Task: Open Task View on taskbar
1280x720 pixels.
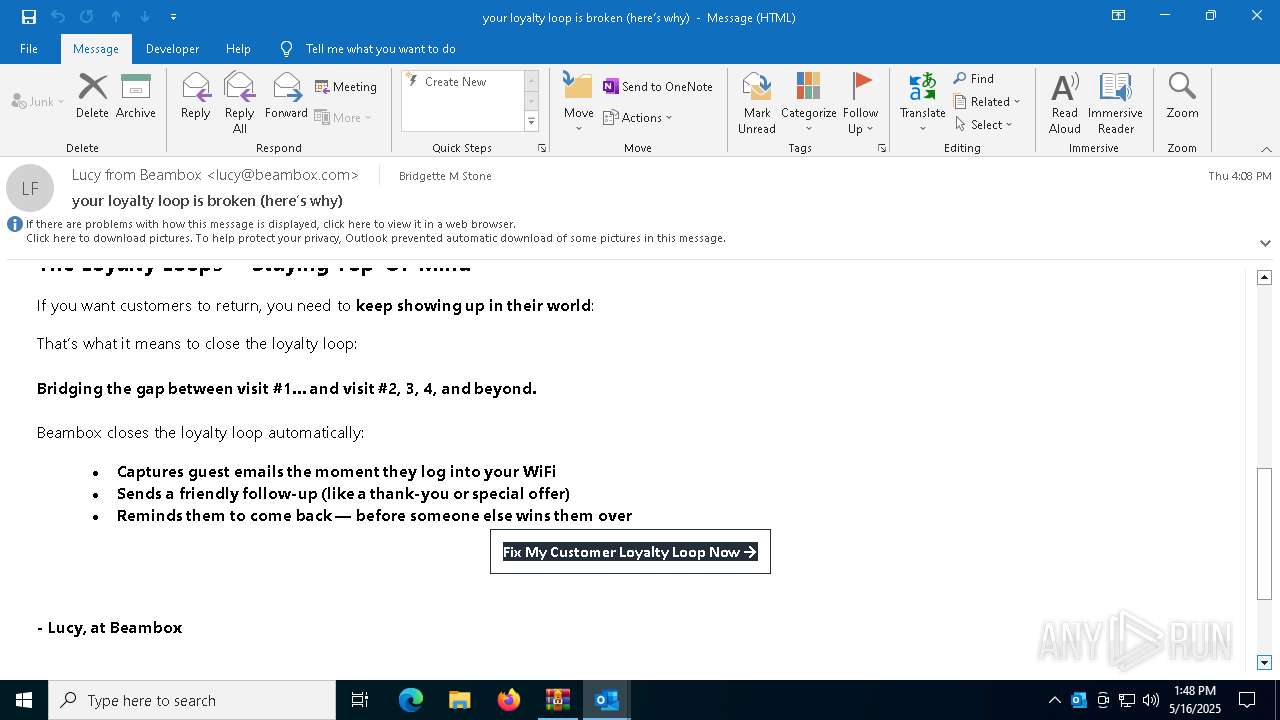Action: pyautogui.click(x=360, y=700)
